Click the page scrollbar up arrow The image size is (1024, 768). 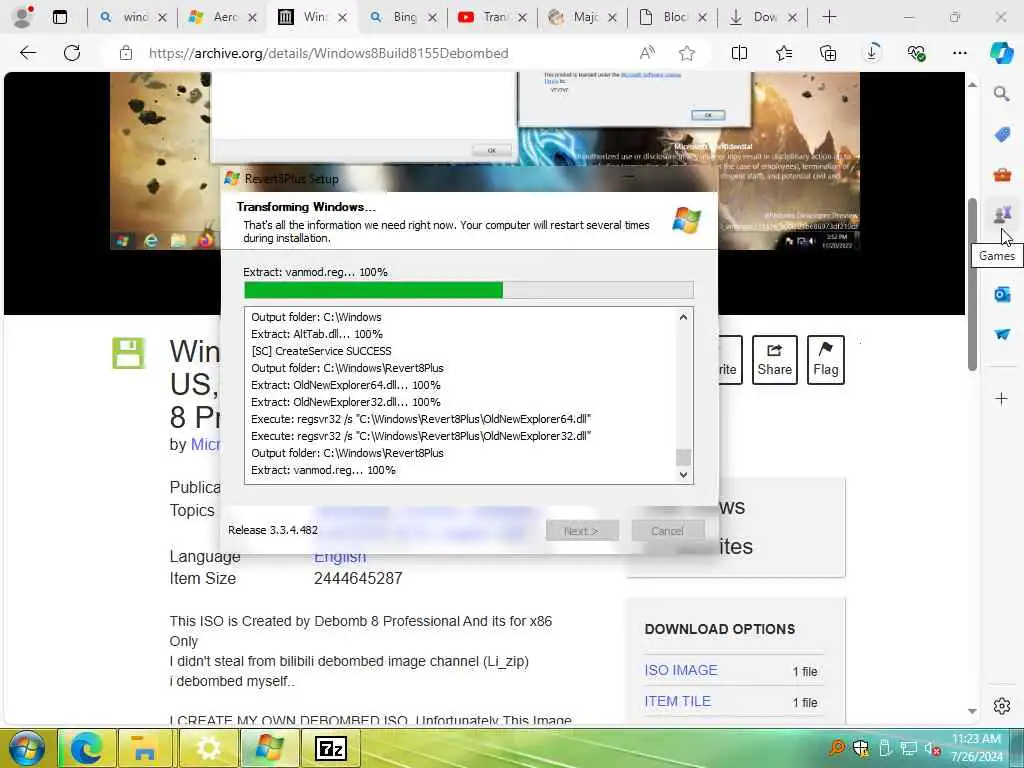(972, 85)
